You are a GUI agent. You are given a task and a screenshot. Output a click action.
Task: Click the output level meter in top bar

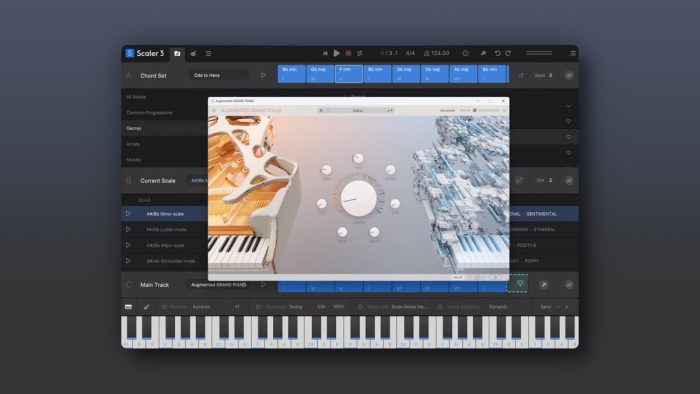click(539, 53)
